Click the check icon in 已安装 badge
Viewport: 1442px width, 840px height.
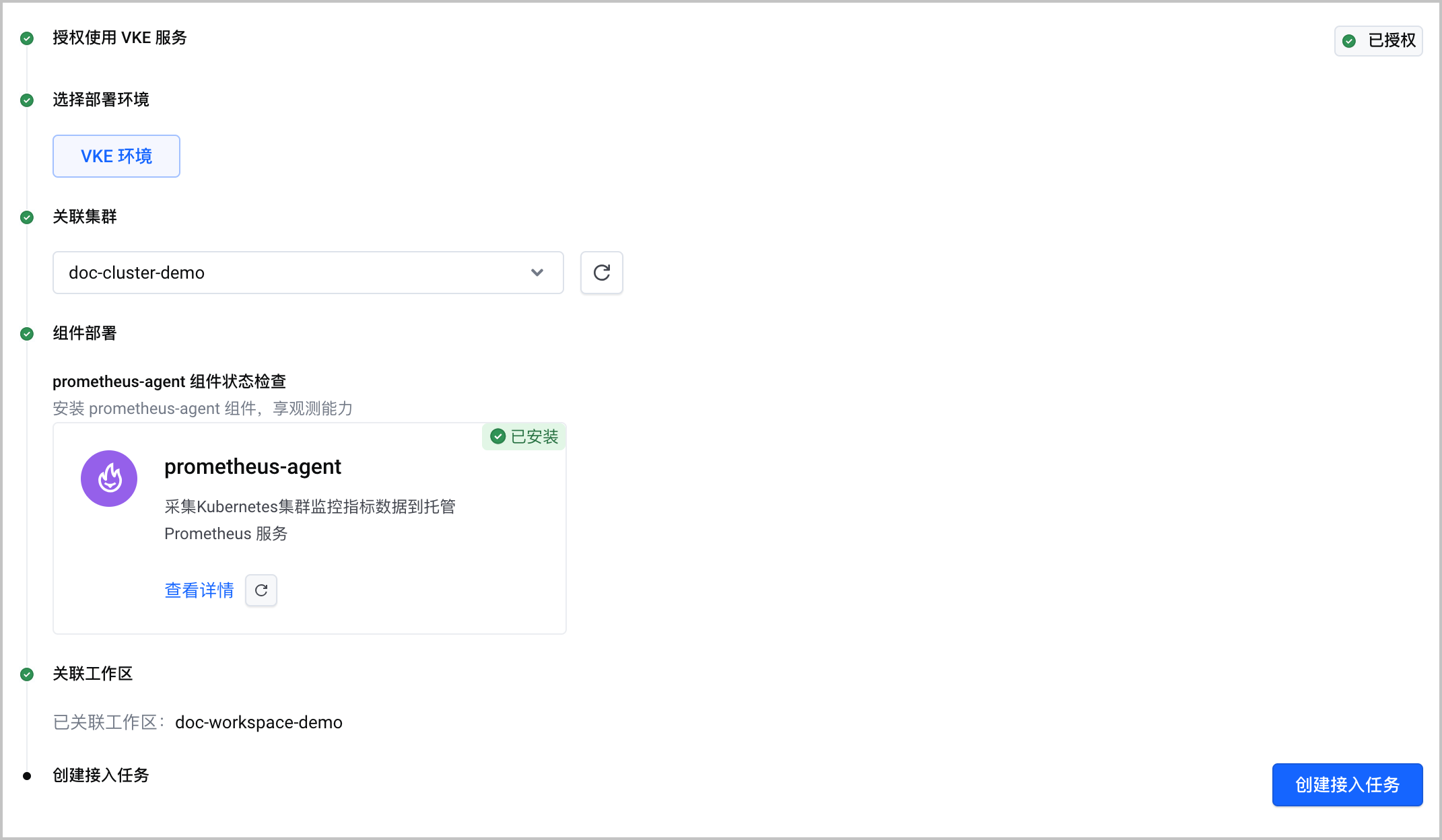pyautogui.click(x=498, y=436)
